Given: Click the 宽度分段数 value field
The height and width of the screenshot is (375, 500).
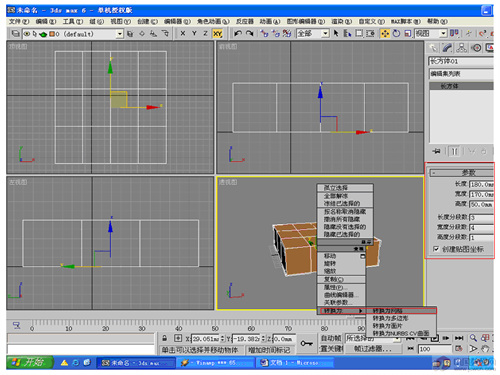Looking at the screenshot, I should (481, 227).
